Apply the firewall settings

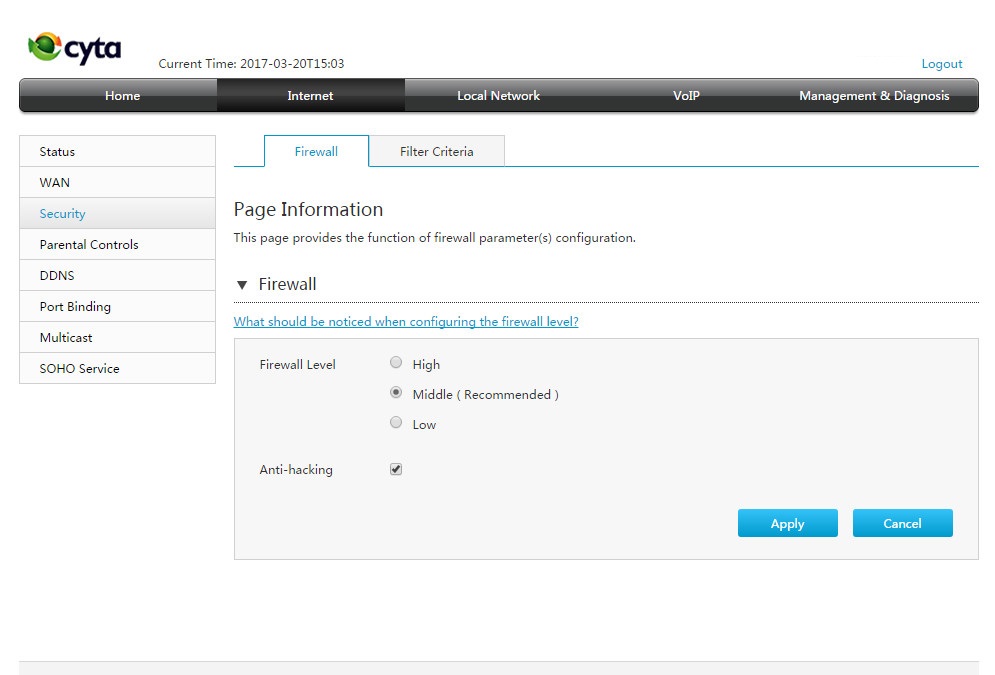(787, 523)
